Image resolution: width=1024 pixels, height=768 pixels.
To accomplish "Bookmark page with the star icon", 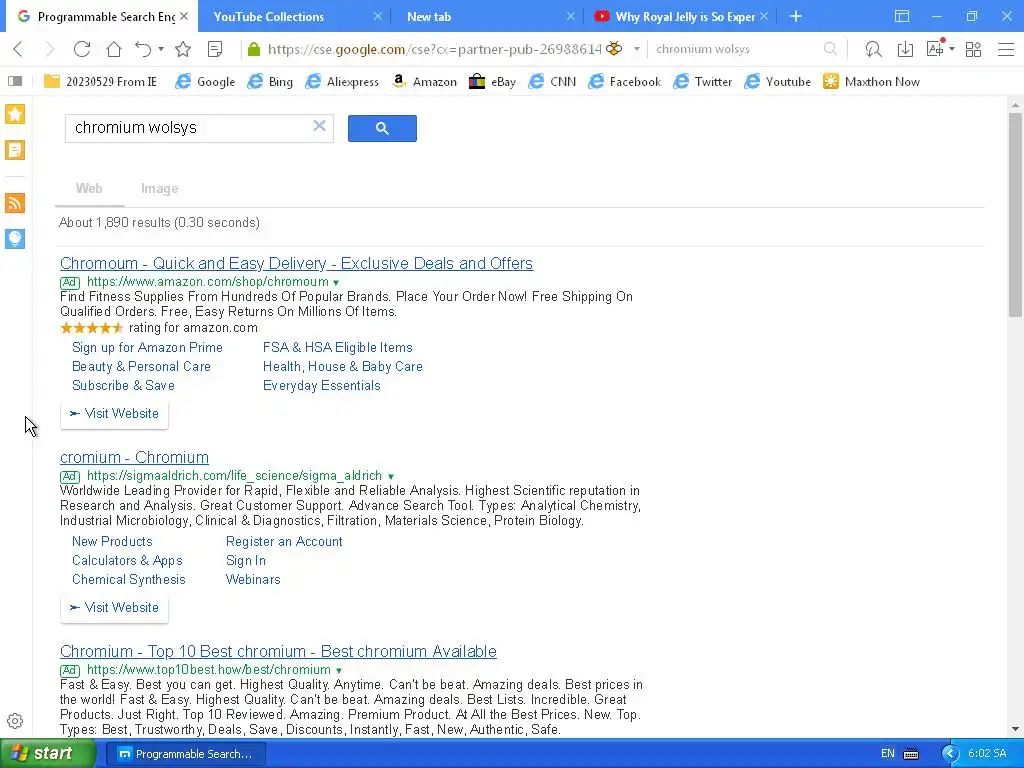I will pos(183,49).
